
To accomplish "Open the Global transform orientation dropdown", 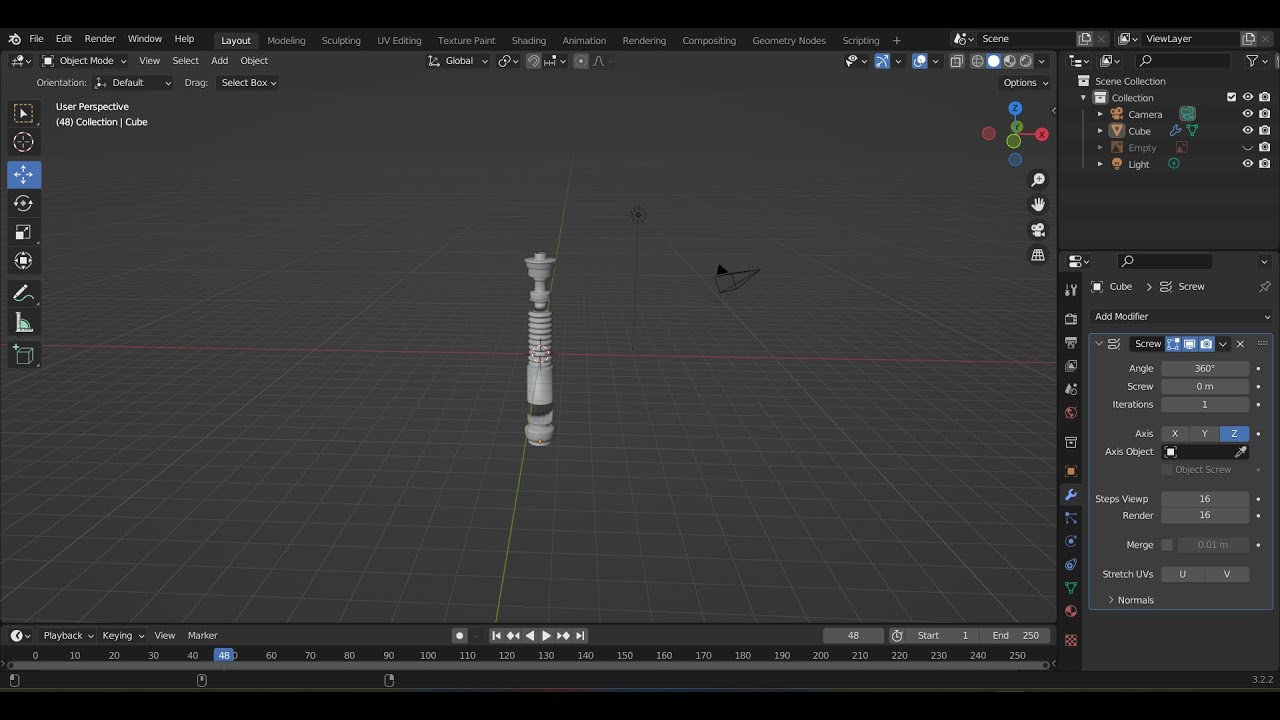I will [x=458, y=61].
